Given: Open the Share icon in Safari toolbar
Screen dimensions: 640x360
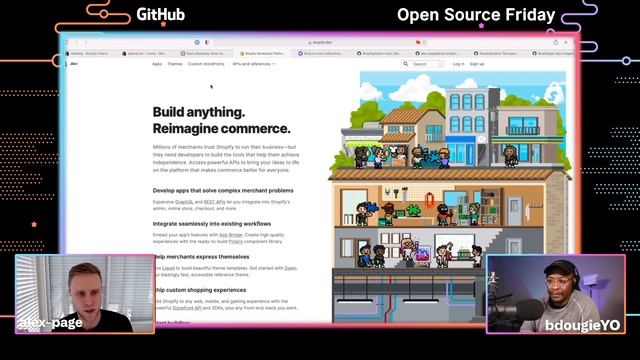Looking at the screenshot, I should (556, 42).
